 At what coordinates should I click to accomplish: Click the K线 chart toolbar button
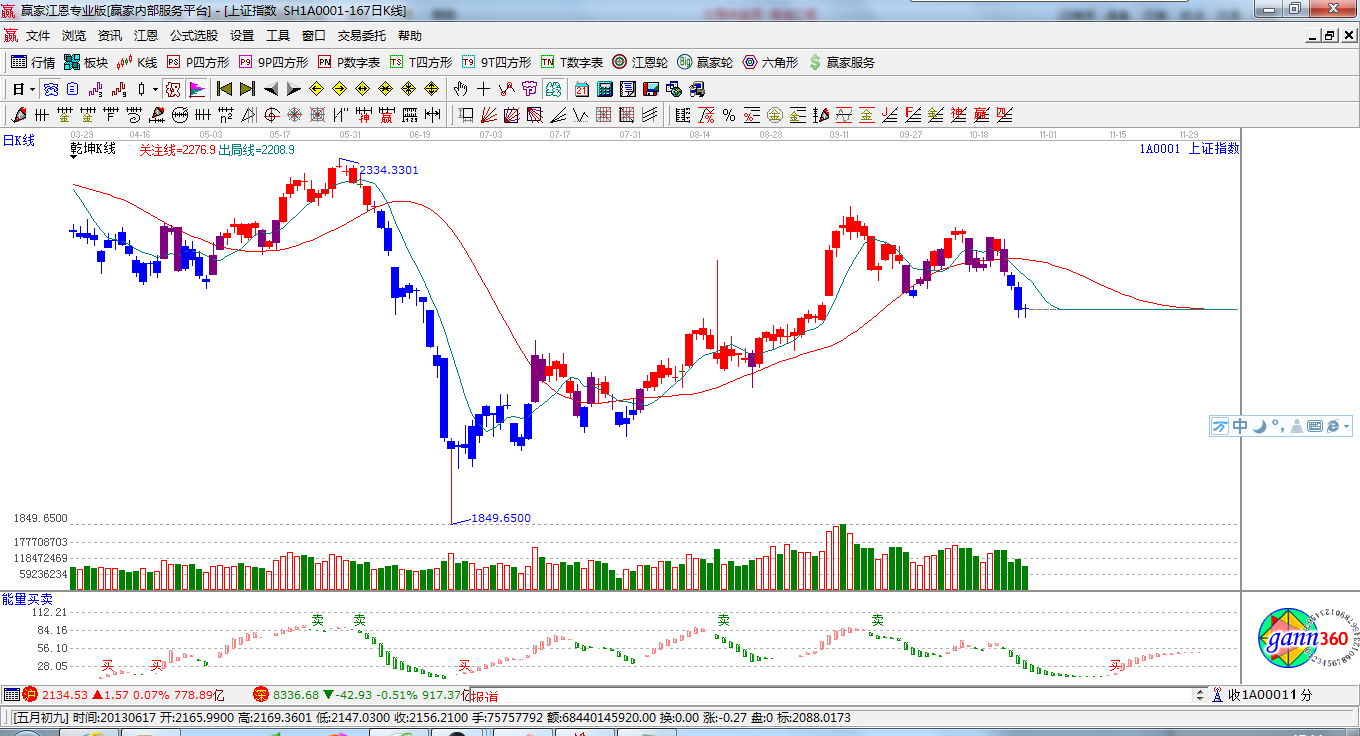click(x=137, y=62)
